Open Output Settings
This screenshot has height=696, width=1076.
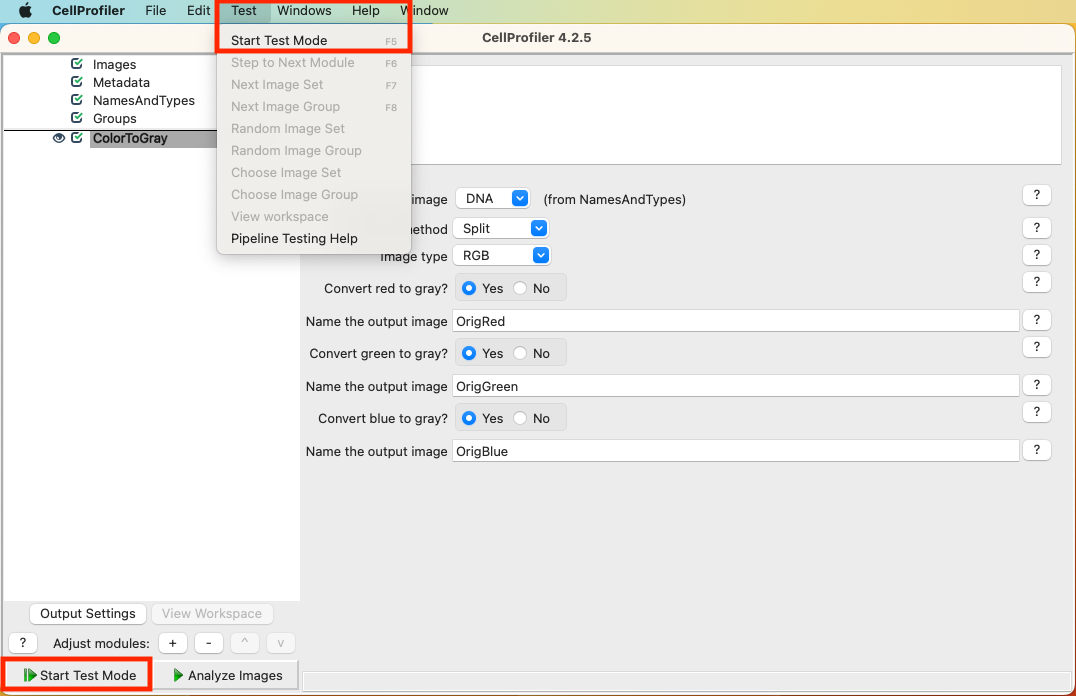pos(87,613)
